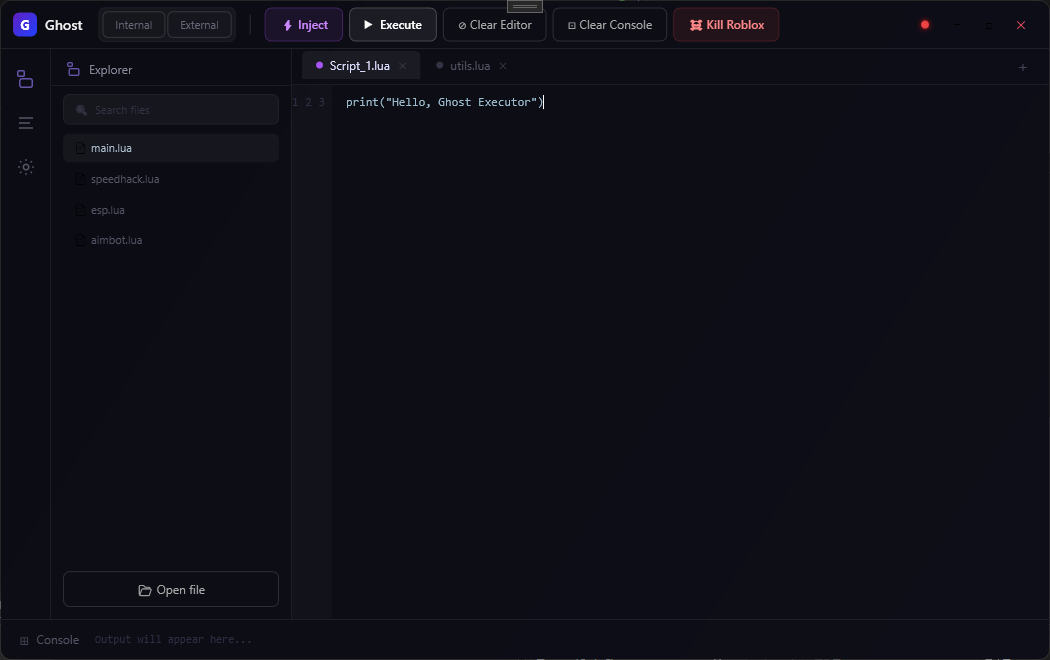The width and height of the screenshot is (1050, 660).
Task: Switch to External mode
Action: (199, 25)
